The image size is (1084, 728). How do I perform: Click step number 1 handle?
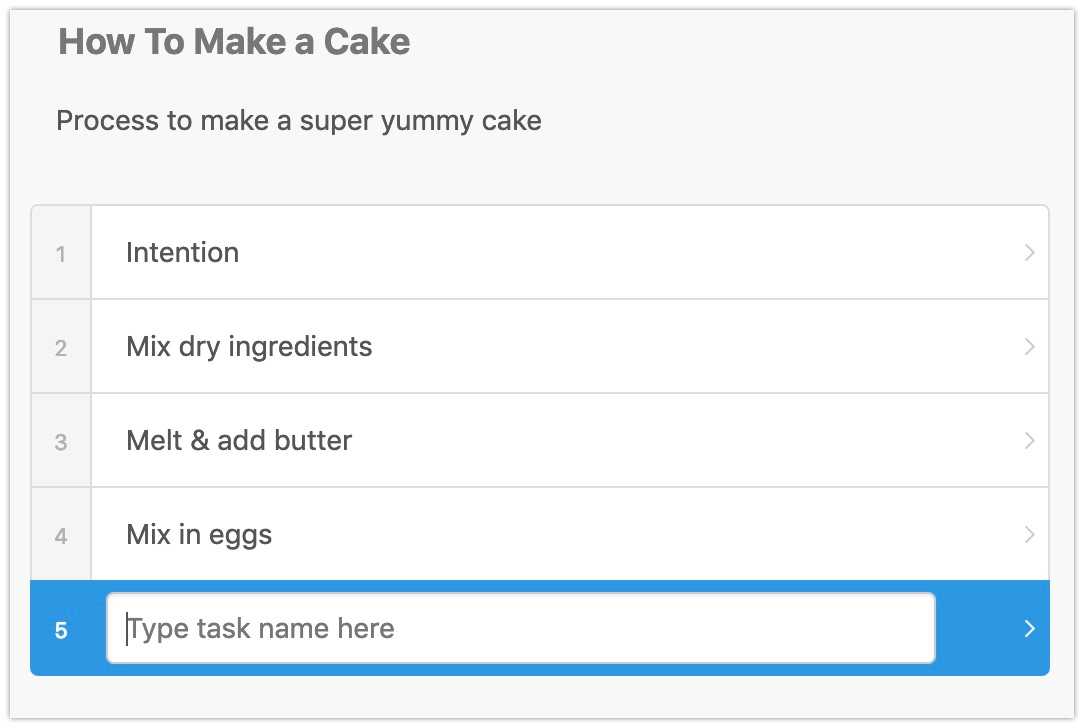(x=61, y=254)
